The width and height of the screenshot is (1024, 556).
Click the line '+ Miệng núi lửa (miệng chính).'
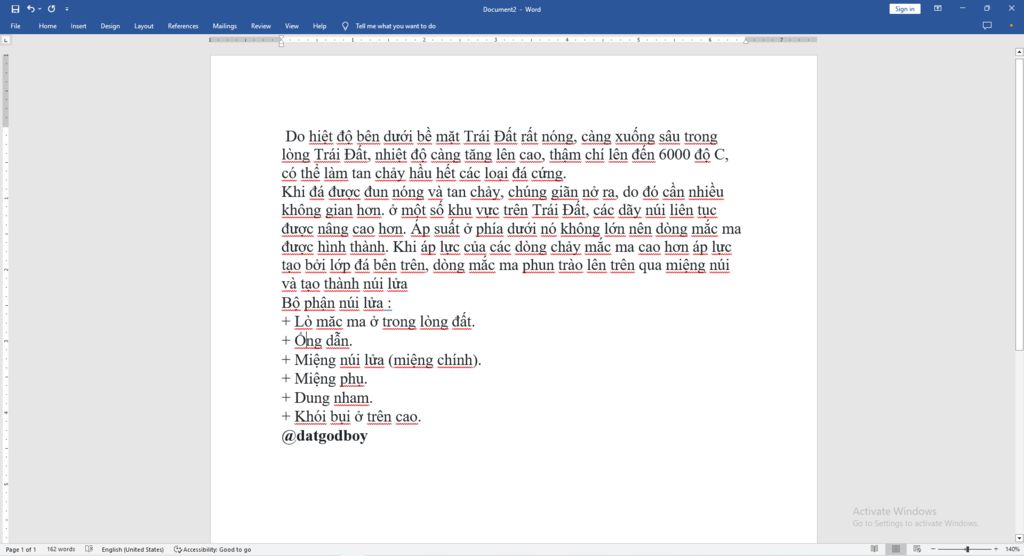click(381, 360)
